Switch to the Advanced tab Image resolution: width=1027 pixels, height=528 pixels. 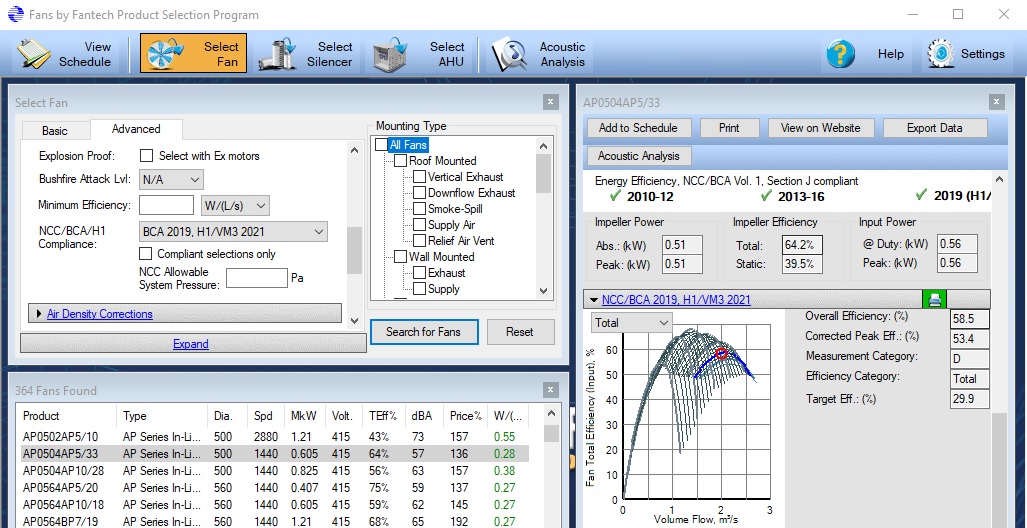(x=136, y=129)
